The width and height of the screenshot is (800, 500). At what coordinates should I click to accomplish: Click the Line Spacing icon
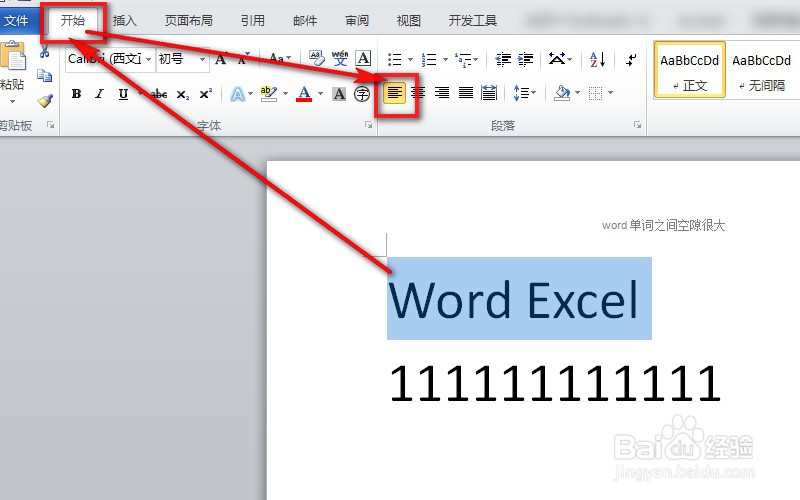point(521,93)
